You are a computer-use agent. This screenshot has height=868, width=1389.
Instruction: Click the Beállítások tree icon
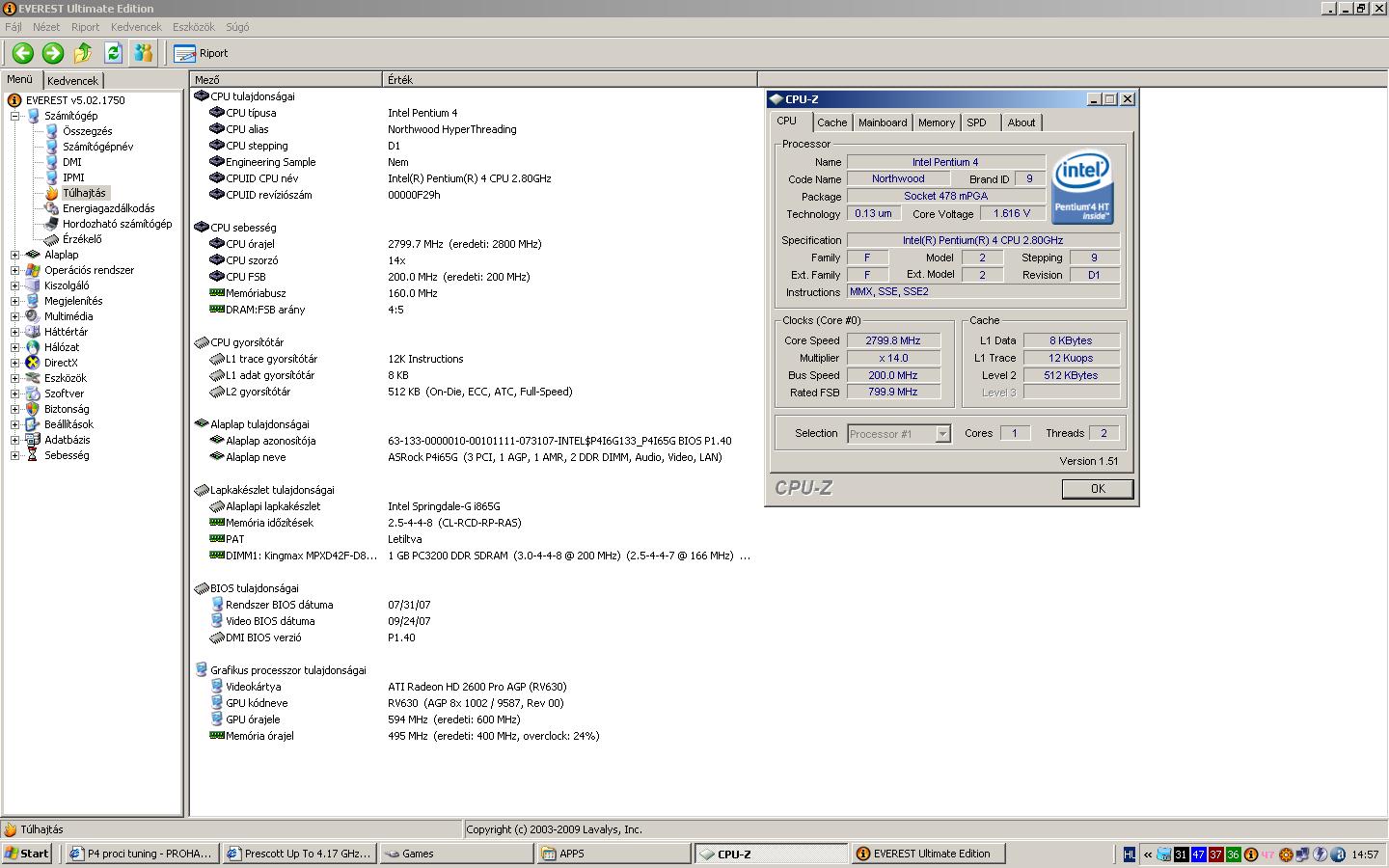pos(33,424)
